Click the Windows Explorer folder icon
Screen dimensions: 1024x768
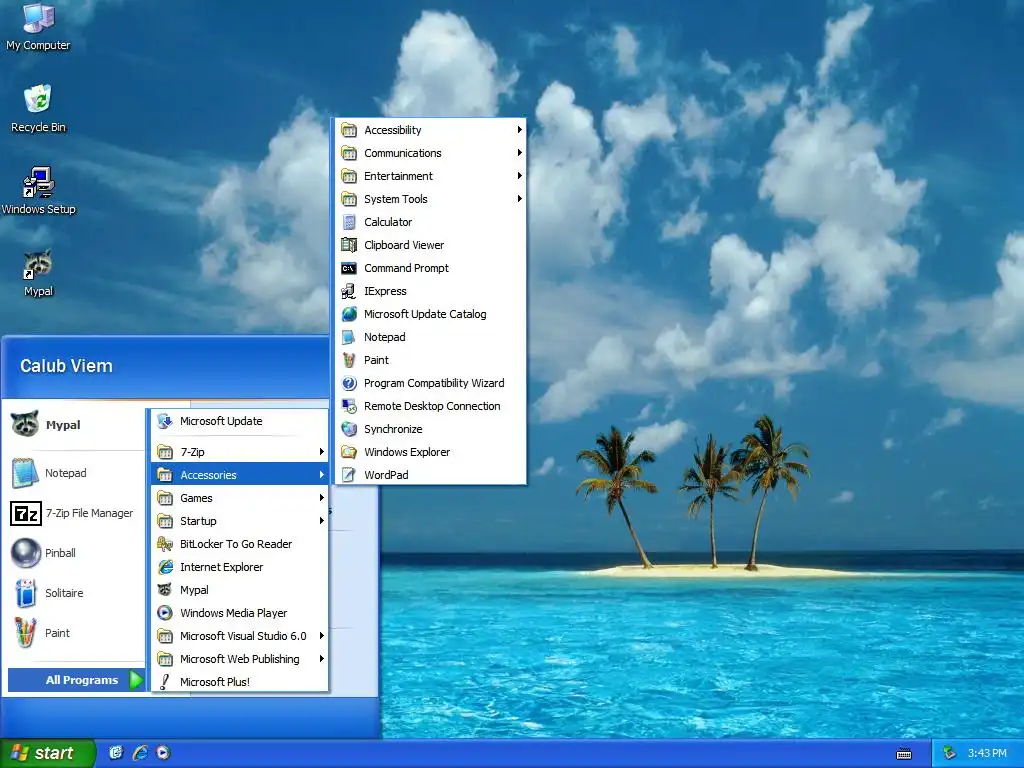pyautogui.click(x=349, y=452)
